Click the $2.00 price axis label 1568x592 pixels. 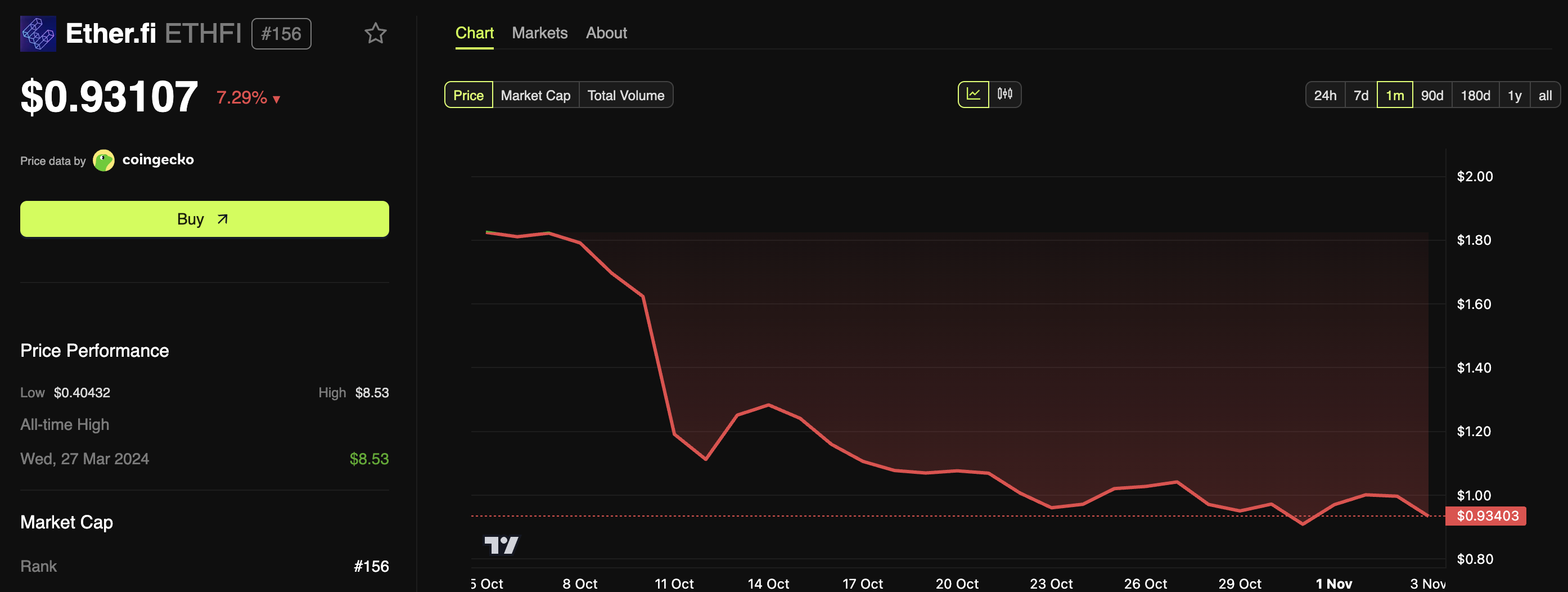pos(1474,177)
